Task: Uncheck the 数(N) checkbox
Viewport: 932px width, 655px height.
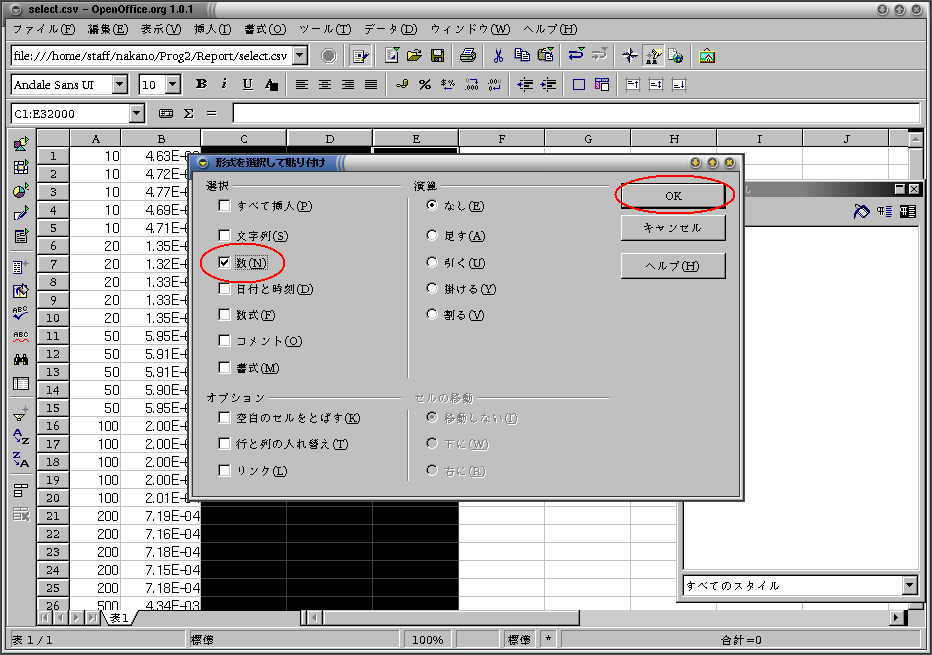Action: 224,262
